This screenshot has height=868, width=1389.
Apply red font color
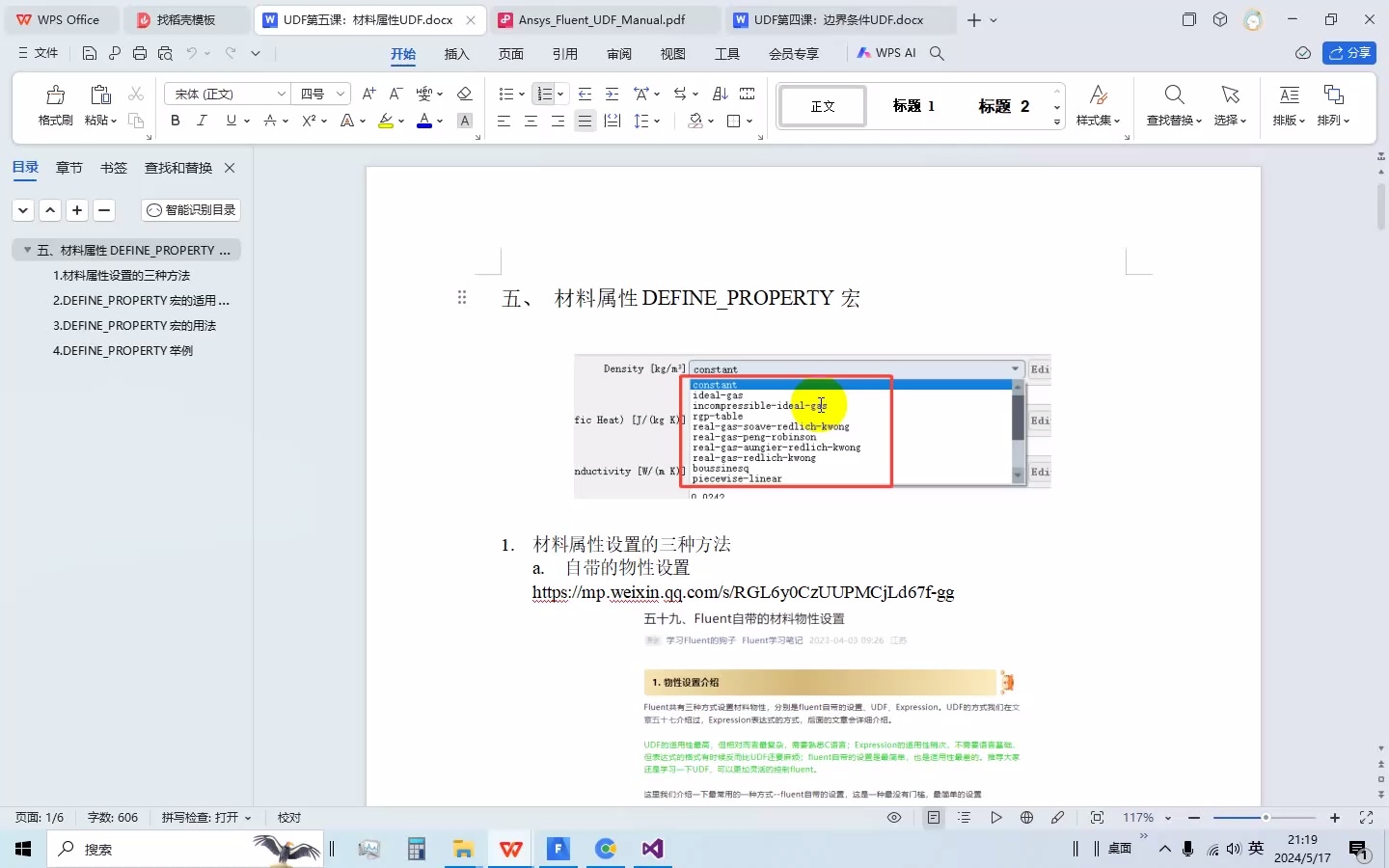pos(423,121)
